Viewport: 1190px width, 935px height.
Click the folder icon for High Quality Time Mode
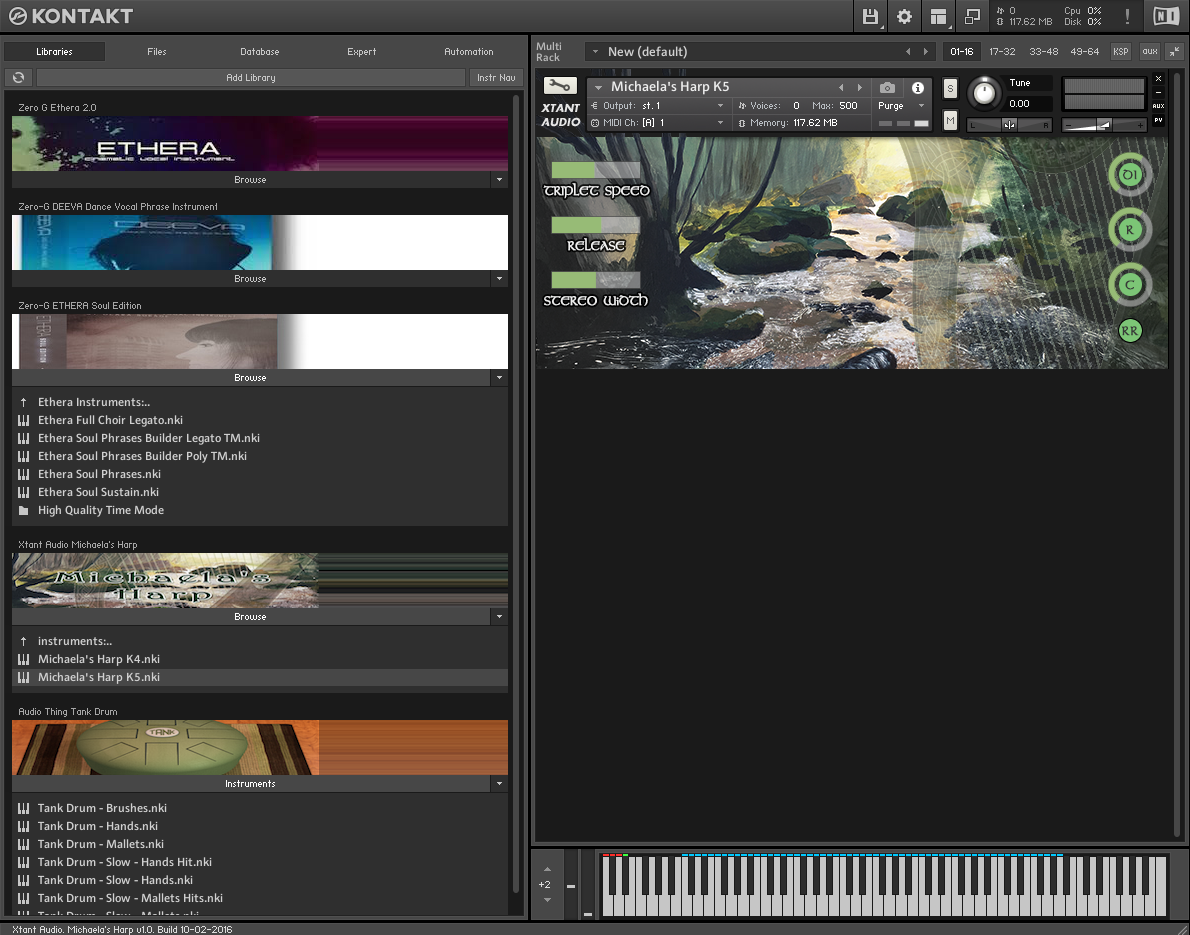[24, 511]
